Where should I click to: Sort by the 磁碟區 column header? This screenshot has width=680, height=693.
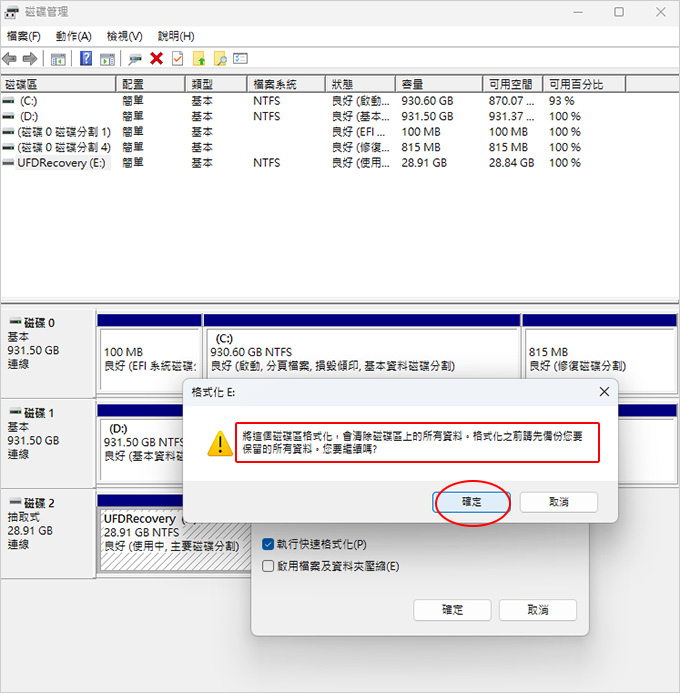(58, 84)
